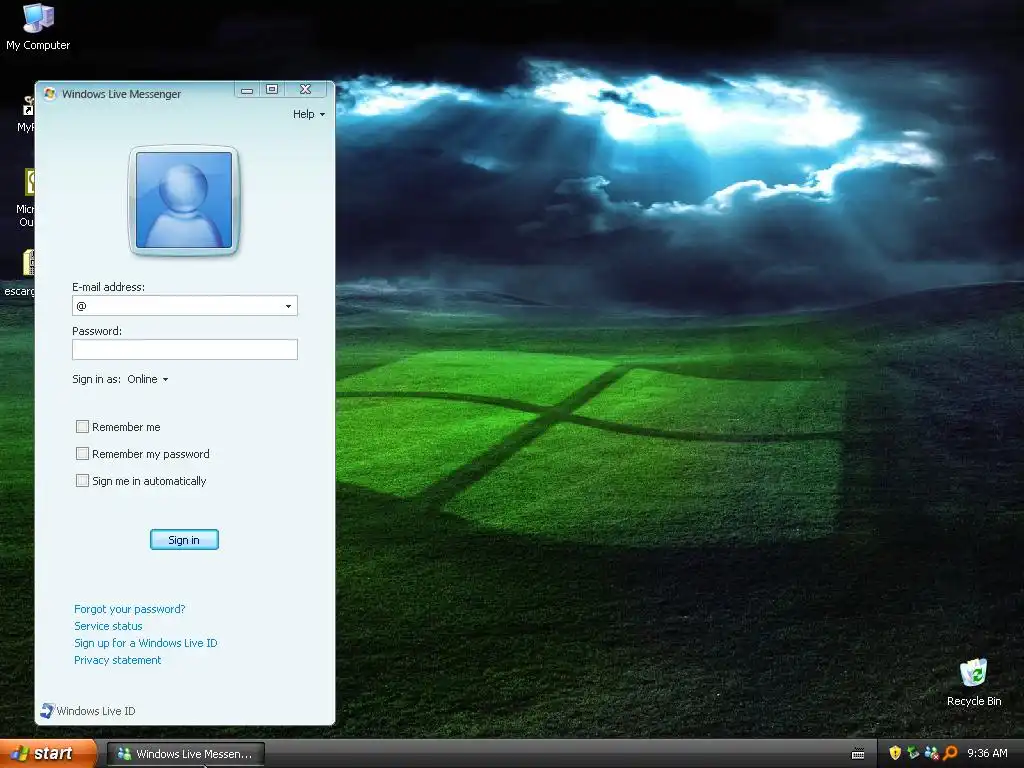Click into the Password field
The image size is (1024, 768).
185,349
